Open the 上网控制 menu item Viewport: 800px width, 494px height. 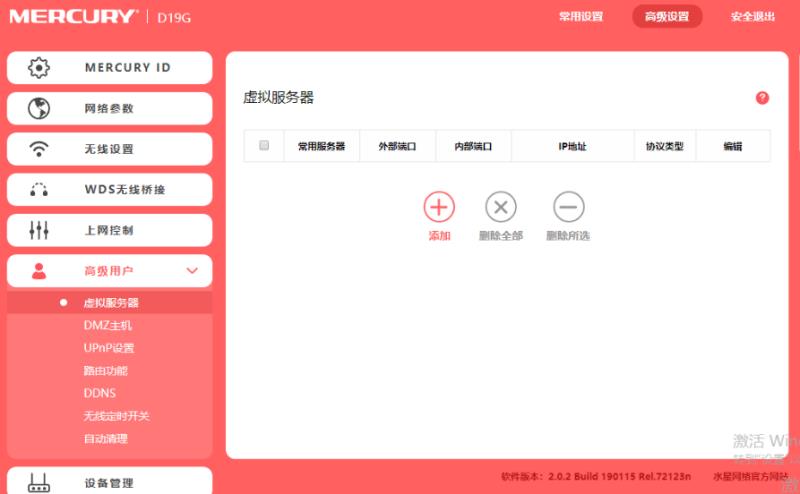[x=110, y=230]
